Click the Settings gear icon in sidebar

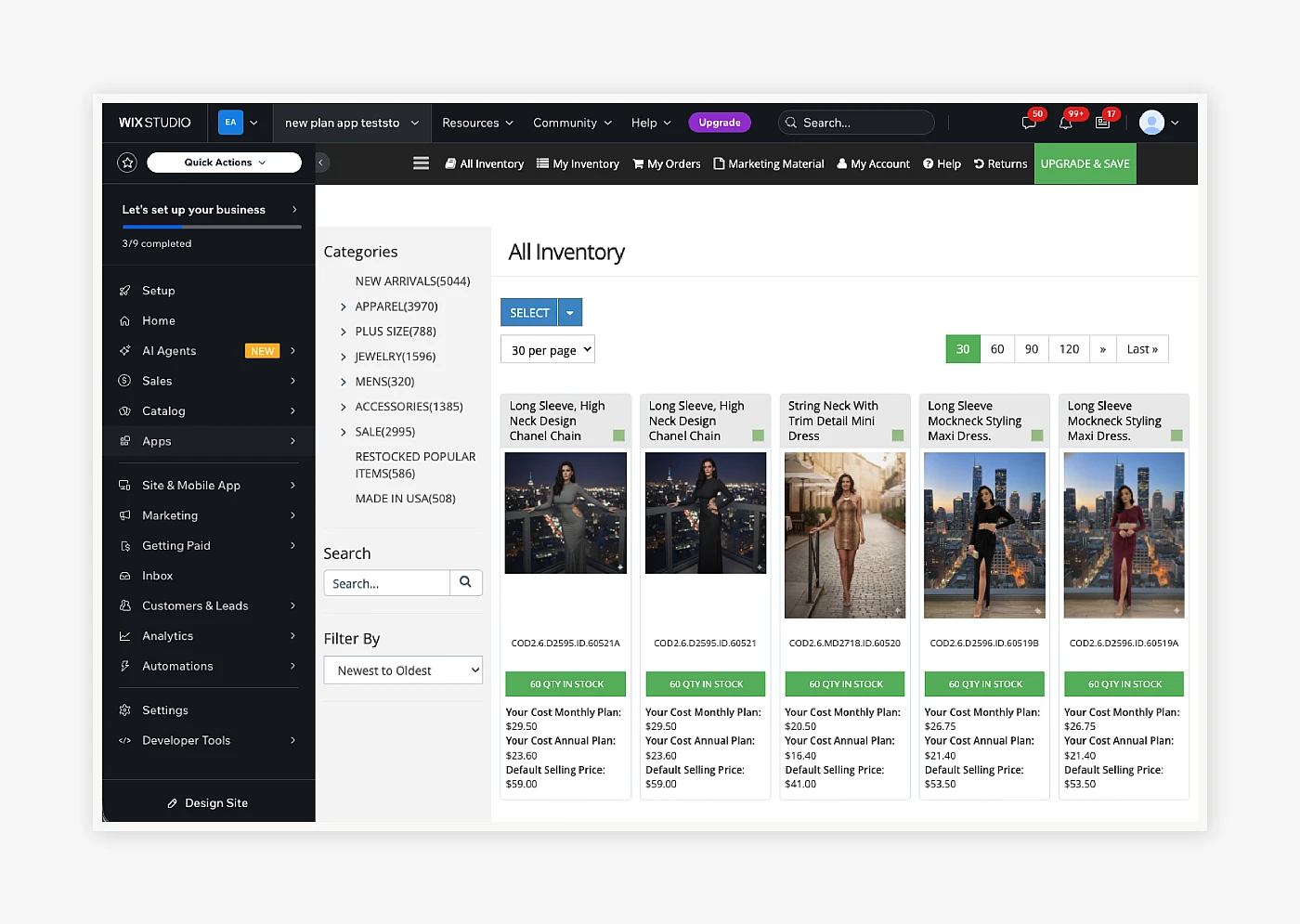[125, 710]
